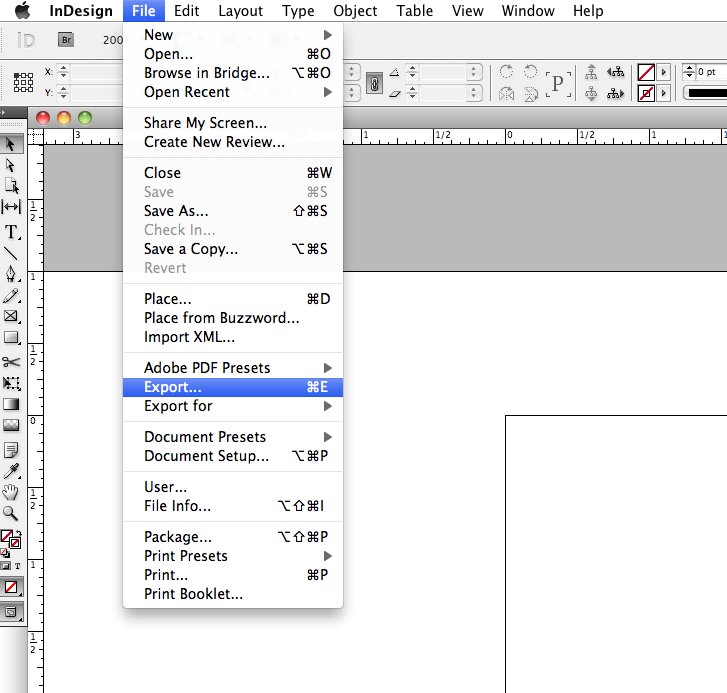Click the reference point locator grid
This screenshot has height=693, width=727.
[23, 83]
